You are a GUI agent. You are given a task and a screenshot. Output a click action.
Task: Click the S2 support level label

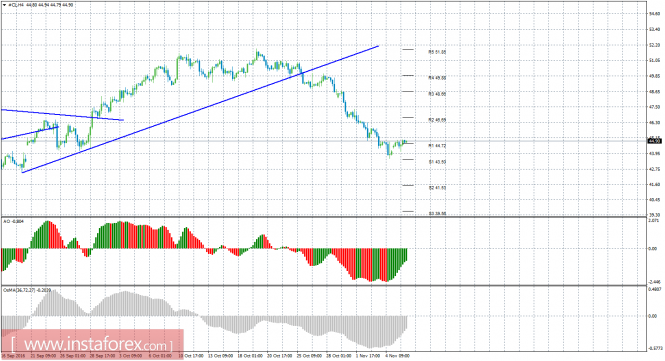[x=437, y=187]
